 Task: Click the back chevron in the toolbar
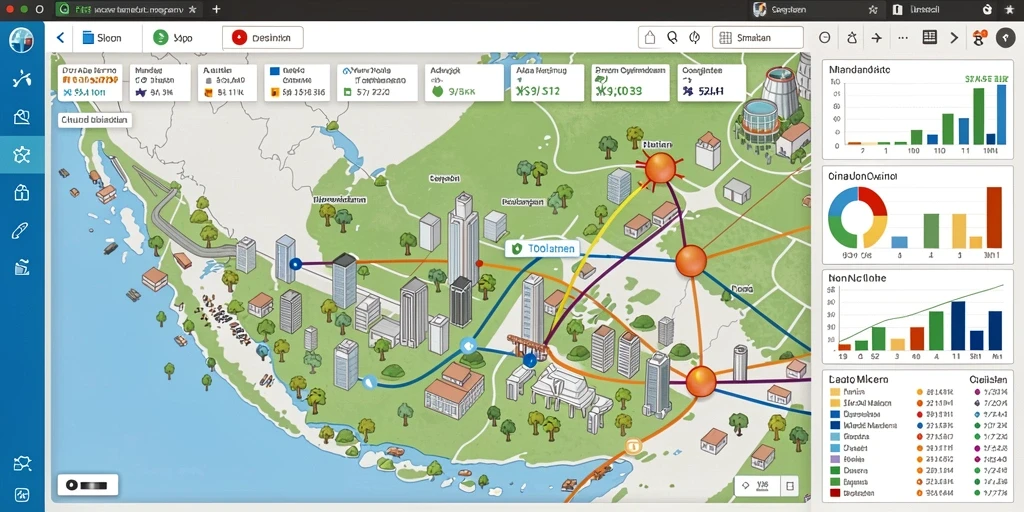point(60,38)
